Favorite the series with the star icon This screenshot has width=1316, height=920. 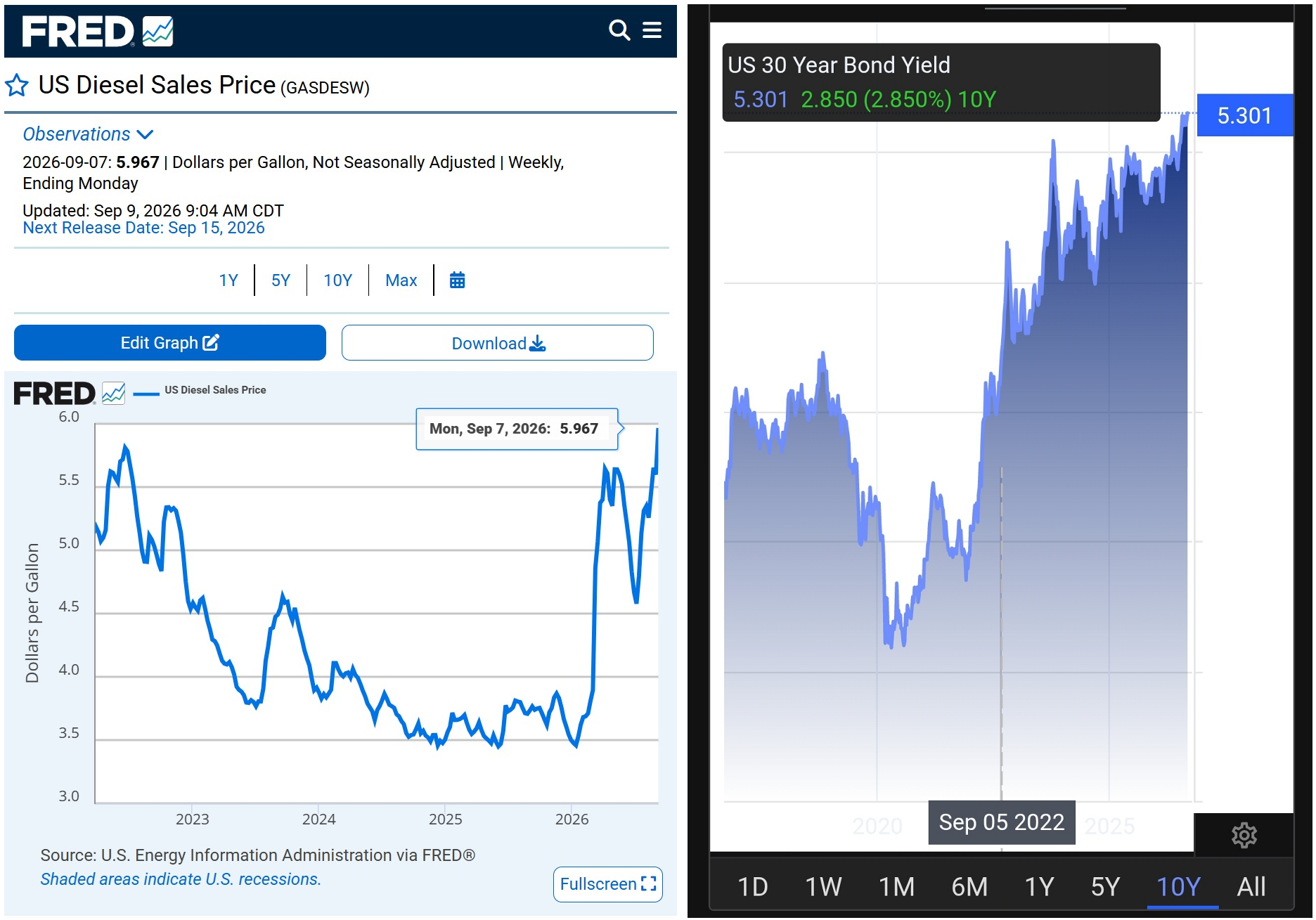tap(17, 86)
